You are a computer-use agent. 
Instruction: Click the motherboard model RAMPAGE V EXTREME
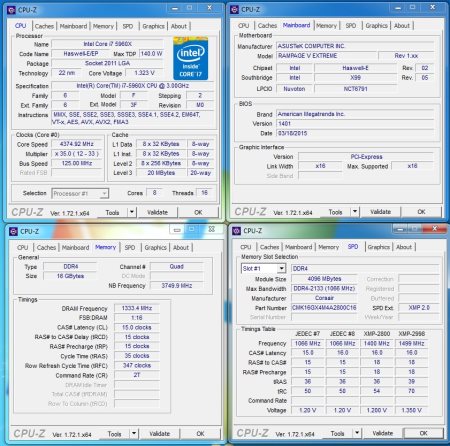click(327, 56)
